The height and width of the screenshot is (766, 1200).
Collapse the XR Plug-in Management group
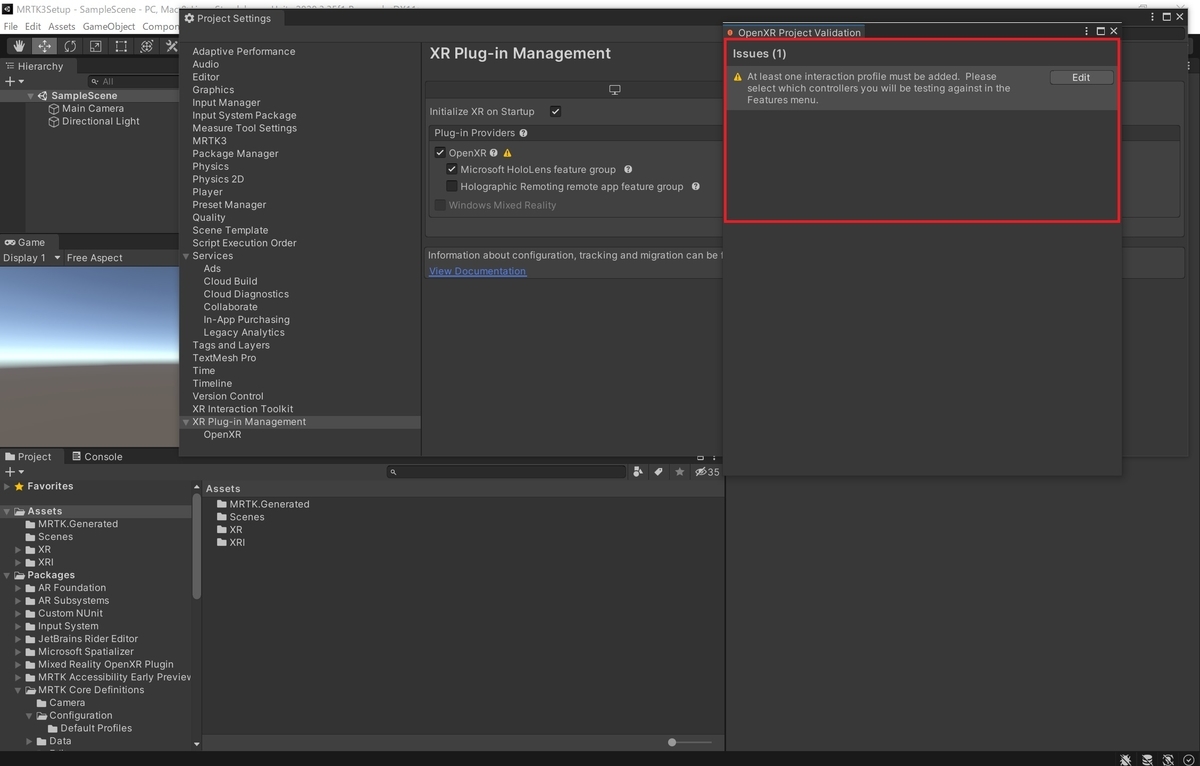(x=186, y=422)
